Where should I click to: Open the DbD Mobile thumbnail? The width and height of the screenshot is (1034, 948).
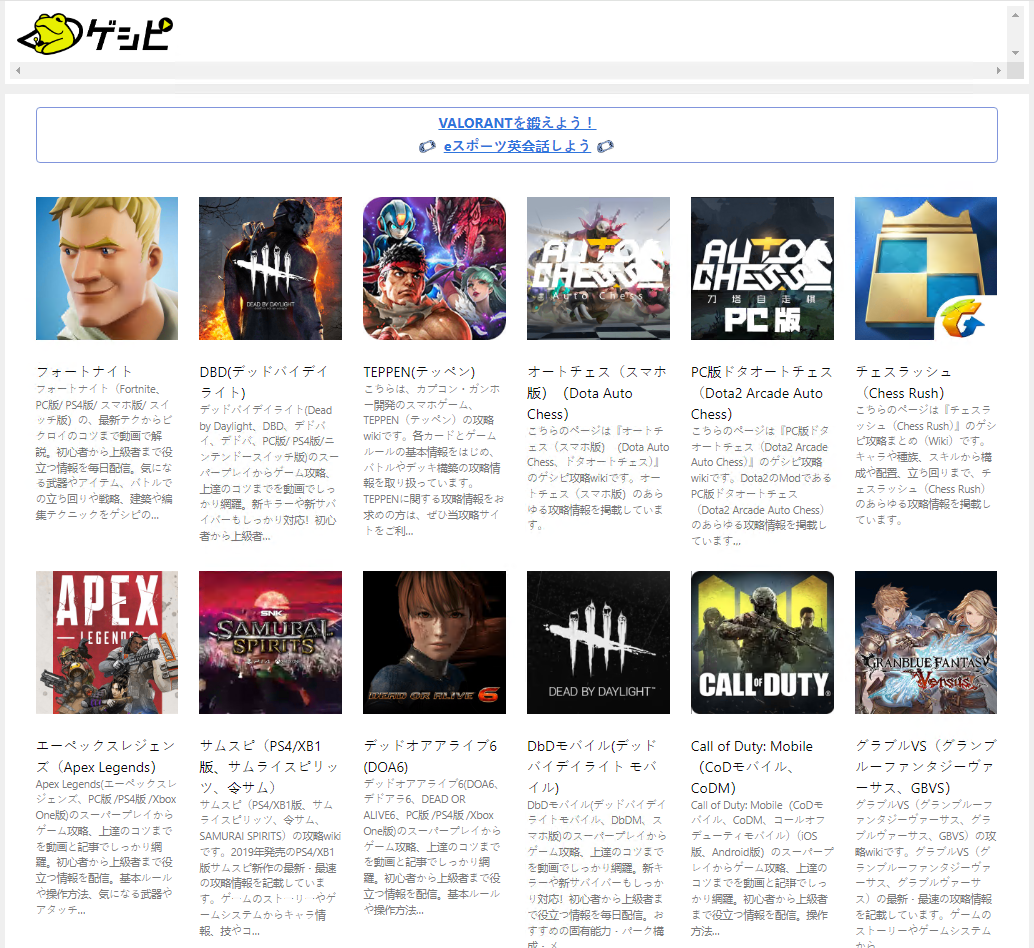[598, 643]
